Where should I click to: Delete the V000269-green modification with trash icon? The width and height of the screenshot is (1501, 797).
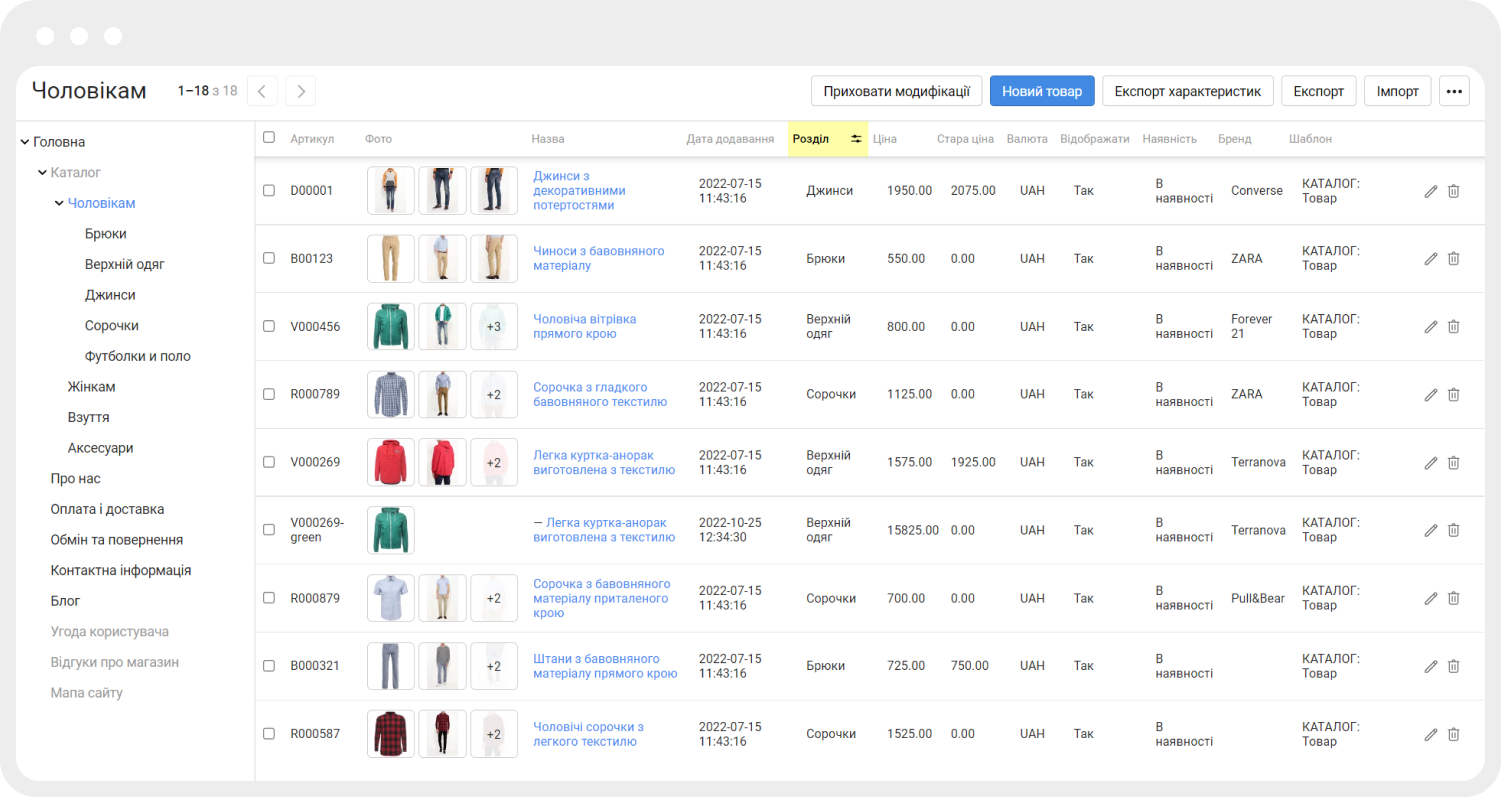[x=1454, y=530]
